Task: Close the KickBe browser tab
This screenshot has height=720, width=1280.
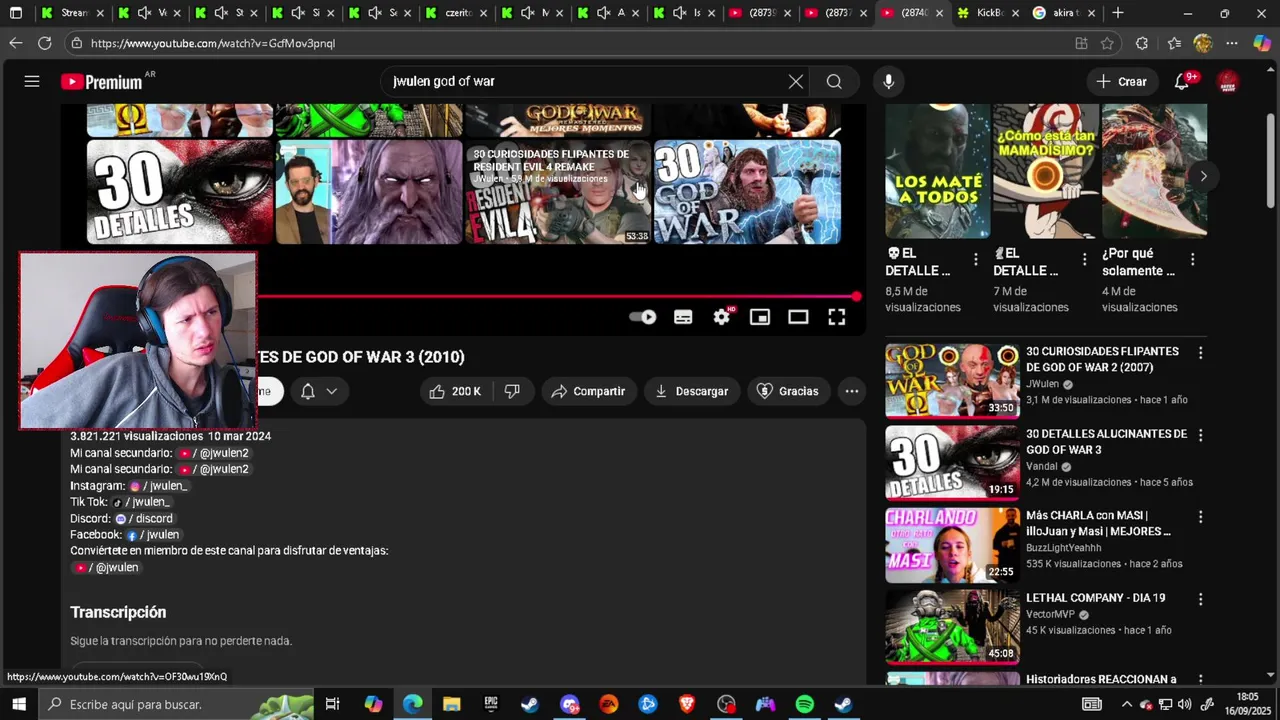Action: click(x=1015, y=13)
